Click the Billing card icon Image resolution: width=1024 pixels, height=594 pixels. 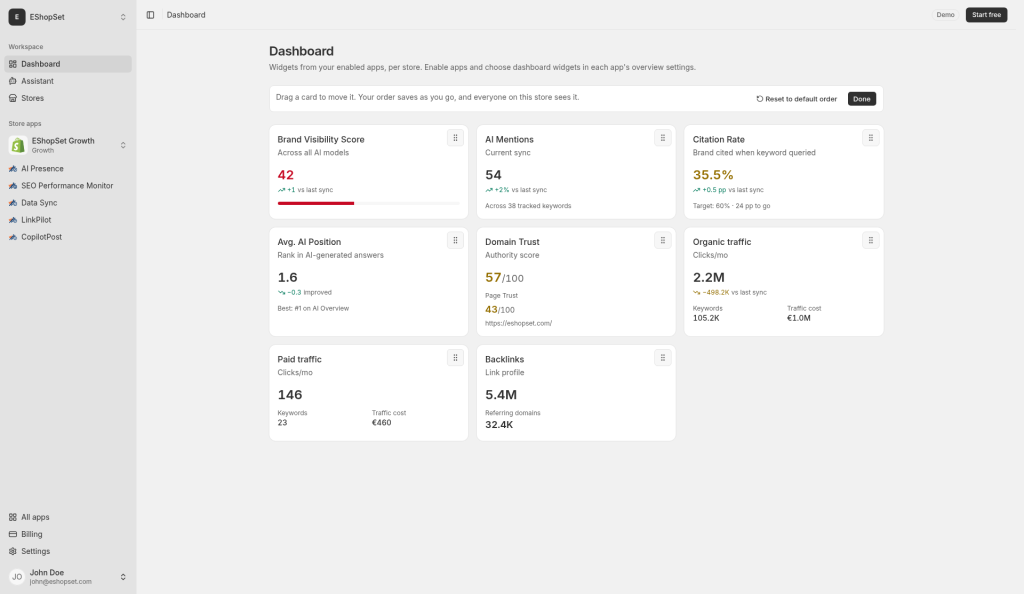tap(12, 534)
